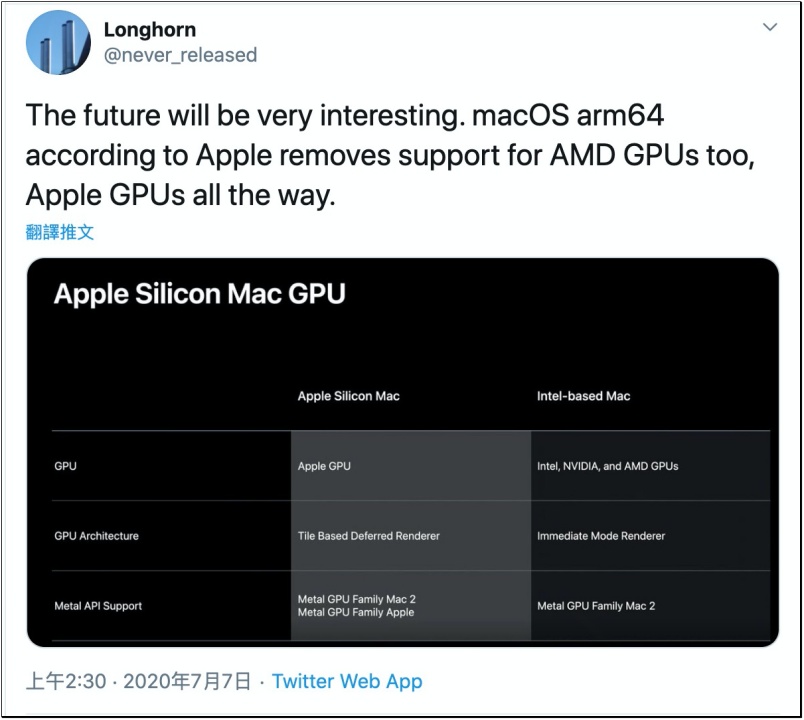Click the tweet body text
The height and width of the screenshot is (720, 804).
(390, 155)
